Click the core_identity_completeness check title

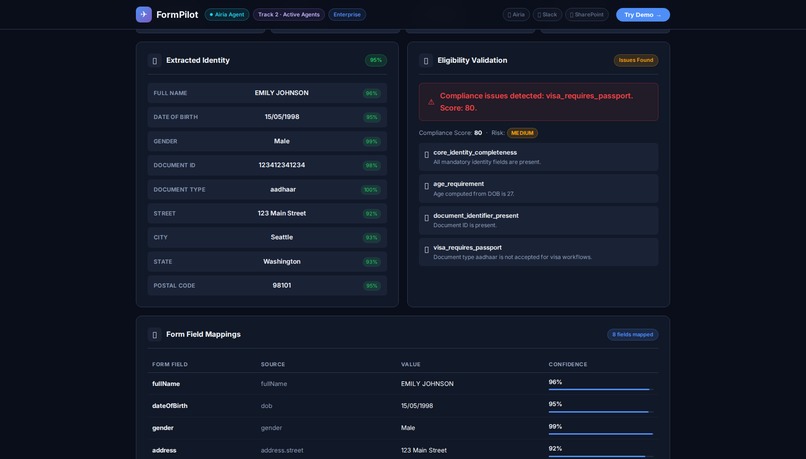click(475, 153)
